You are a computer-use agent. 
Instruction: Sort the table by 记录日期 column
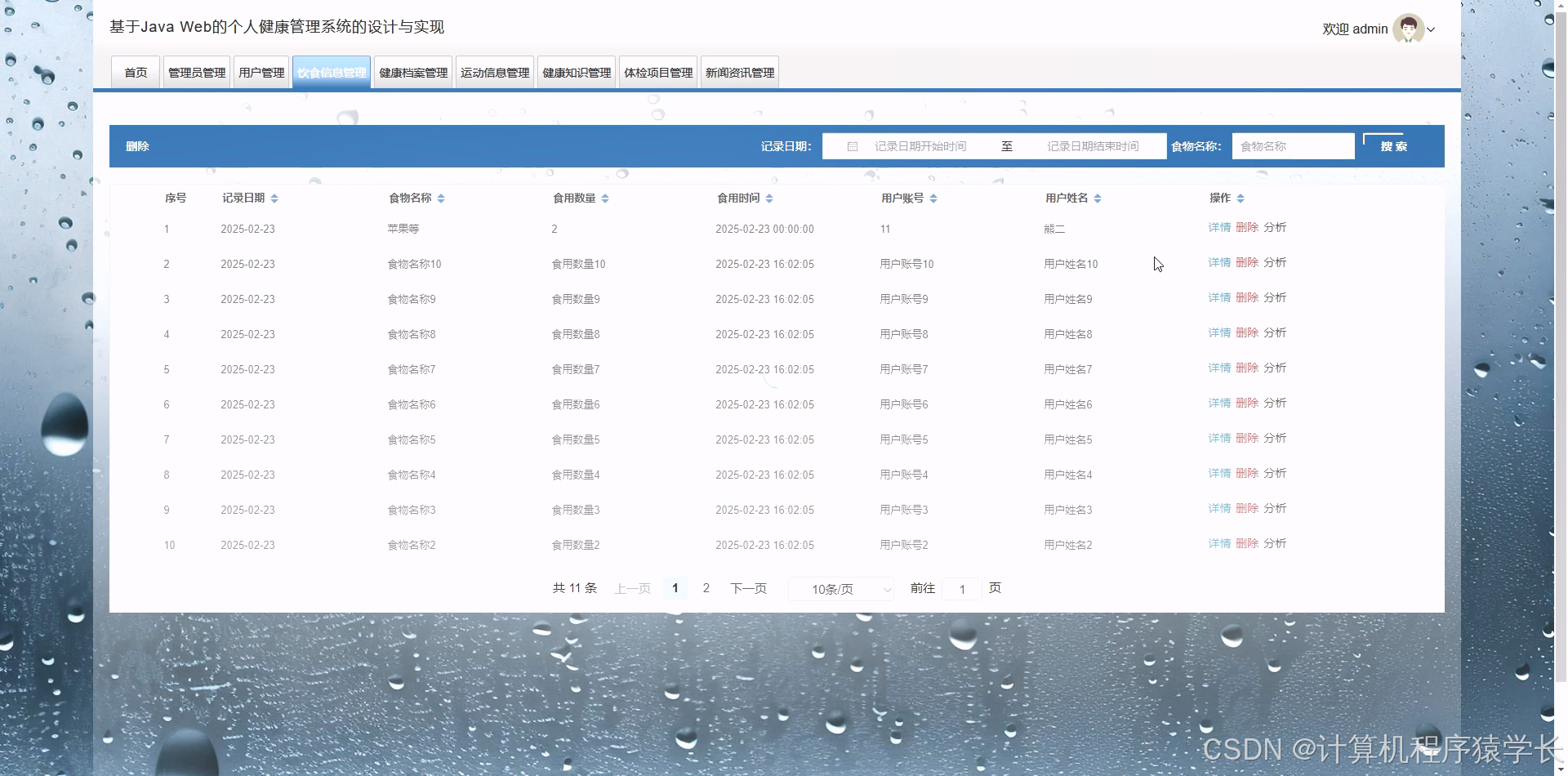point(274,198)
